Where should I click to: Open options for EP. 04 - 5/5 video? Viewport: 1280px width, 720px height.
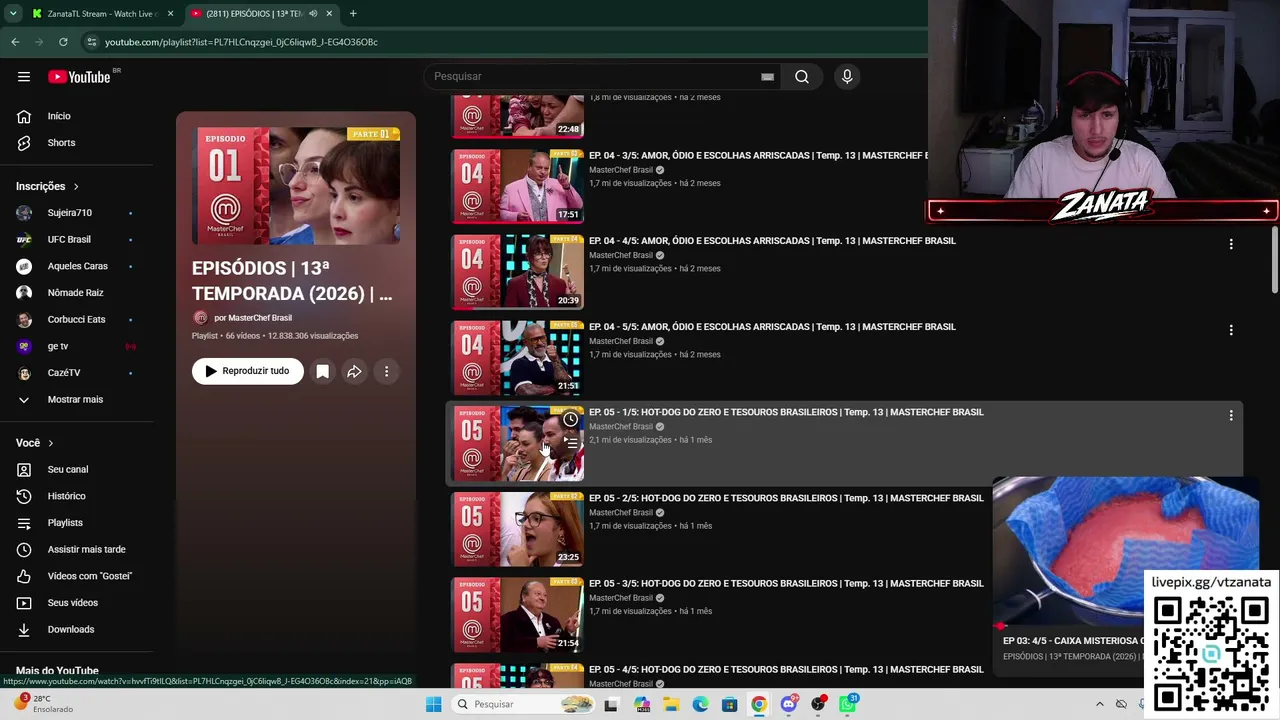(x=1231, y=330)
